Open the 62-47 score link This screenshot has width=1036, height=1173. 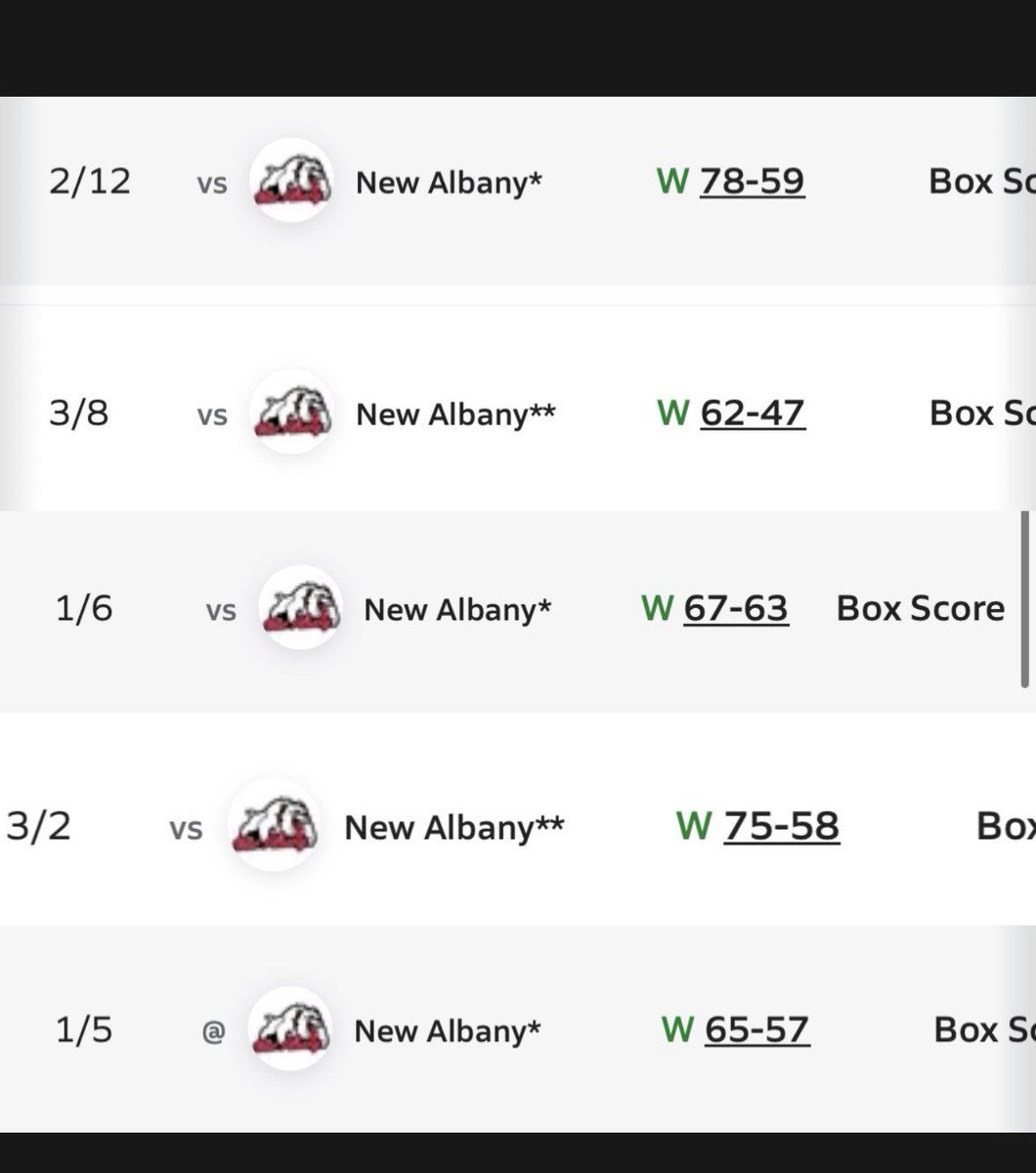[752, 413]
